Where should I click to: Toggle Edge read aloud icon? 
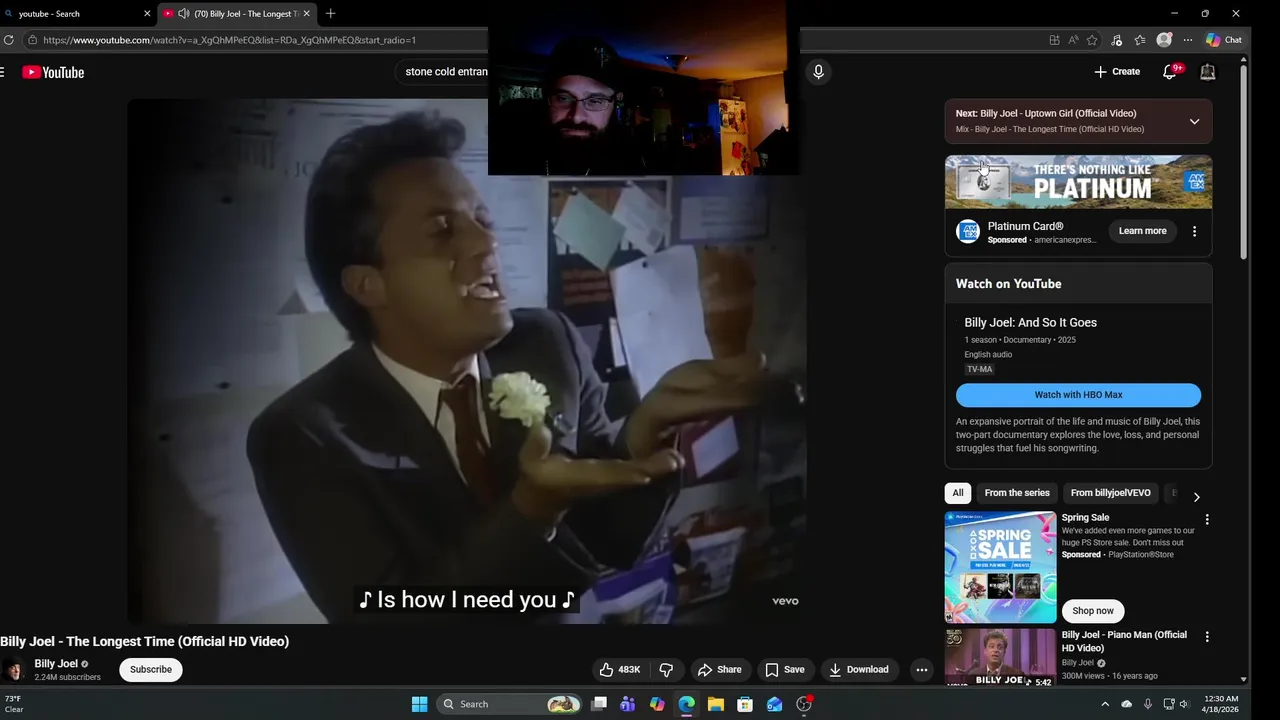click(x=1073, y=40)
